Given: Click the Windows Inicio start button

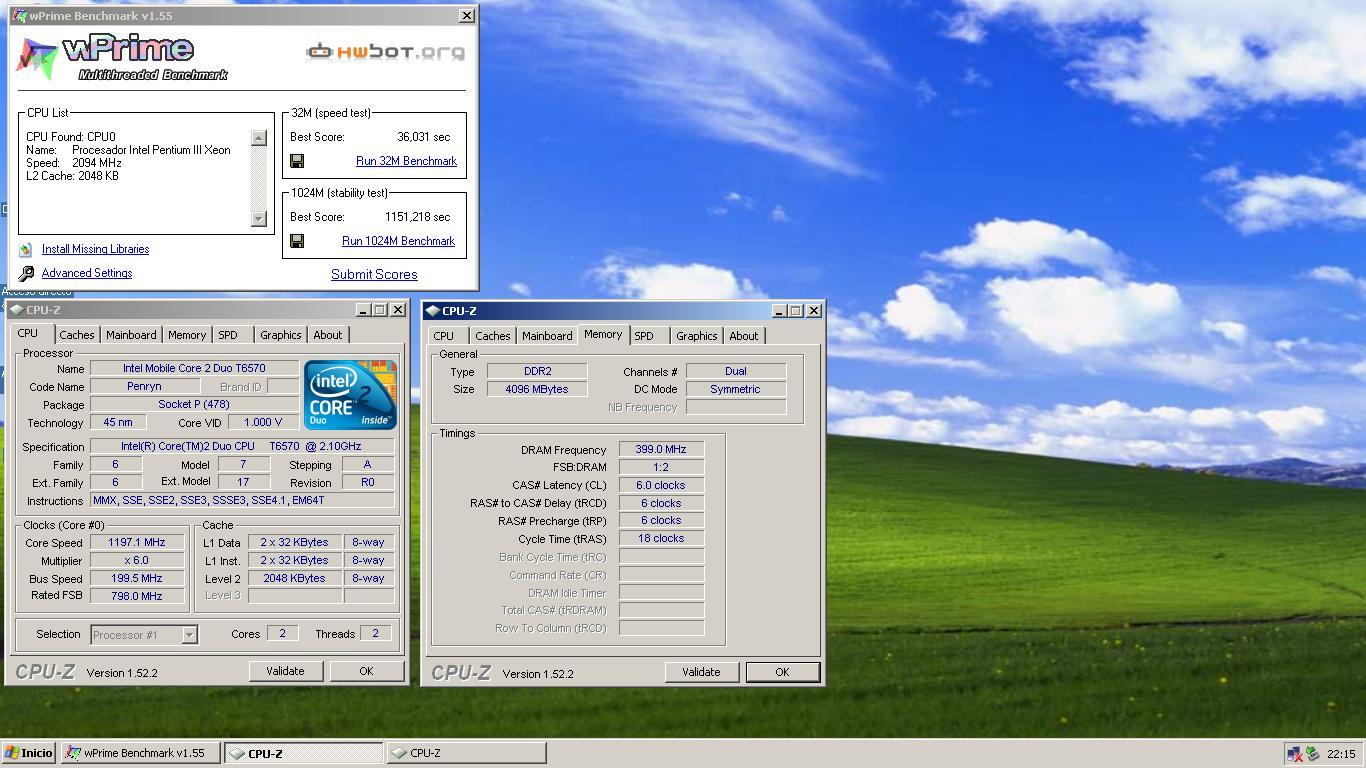Looking at the screenshot, I should [28, 753].
